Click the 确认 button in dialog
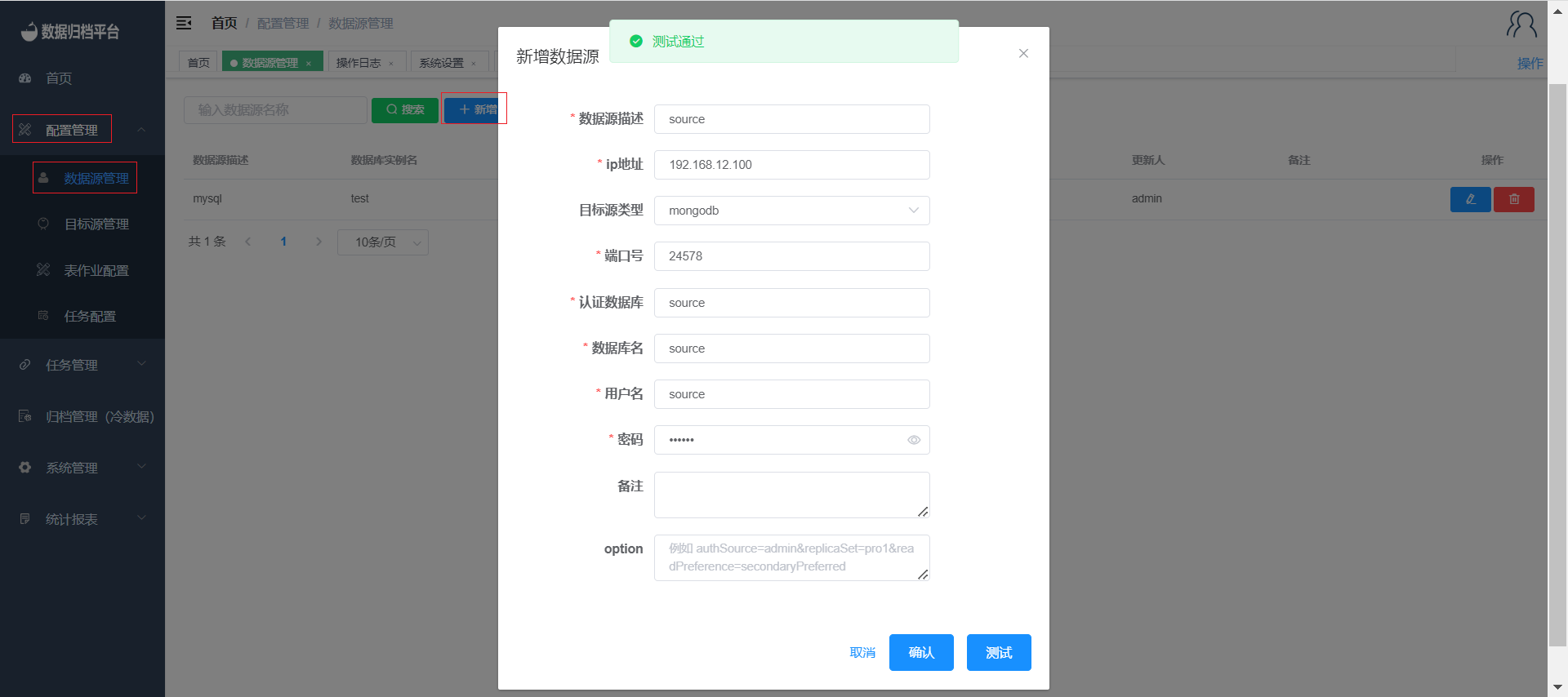The height and width of the screenshot is (697, 1568). (921, 652)
